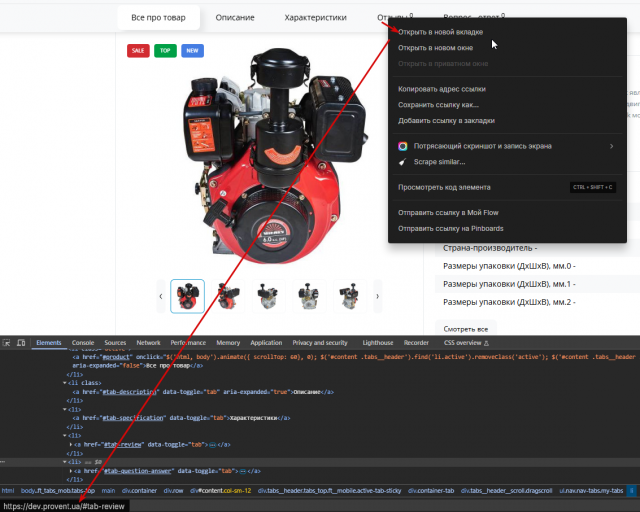640x512 pixels.
Task: Click the main red diesel engine image
Action: click(274, 156)
